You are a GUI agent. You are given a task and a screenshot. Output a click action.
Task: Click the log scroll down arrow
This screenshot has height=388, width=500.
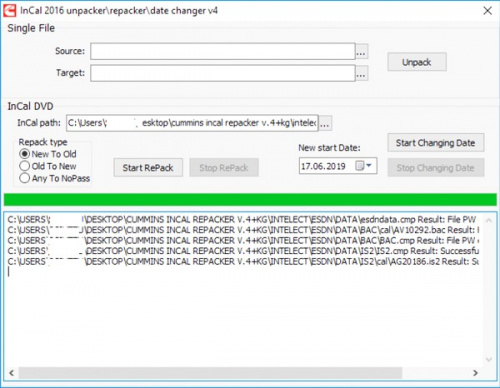(x=489, y=359)
